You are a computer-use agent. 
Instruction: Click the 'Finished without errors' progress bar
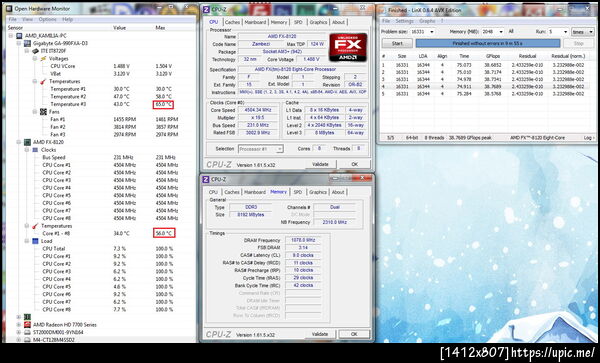(x=488, y=44)
